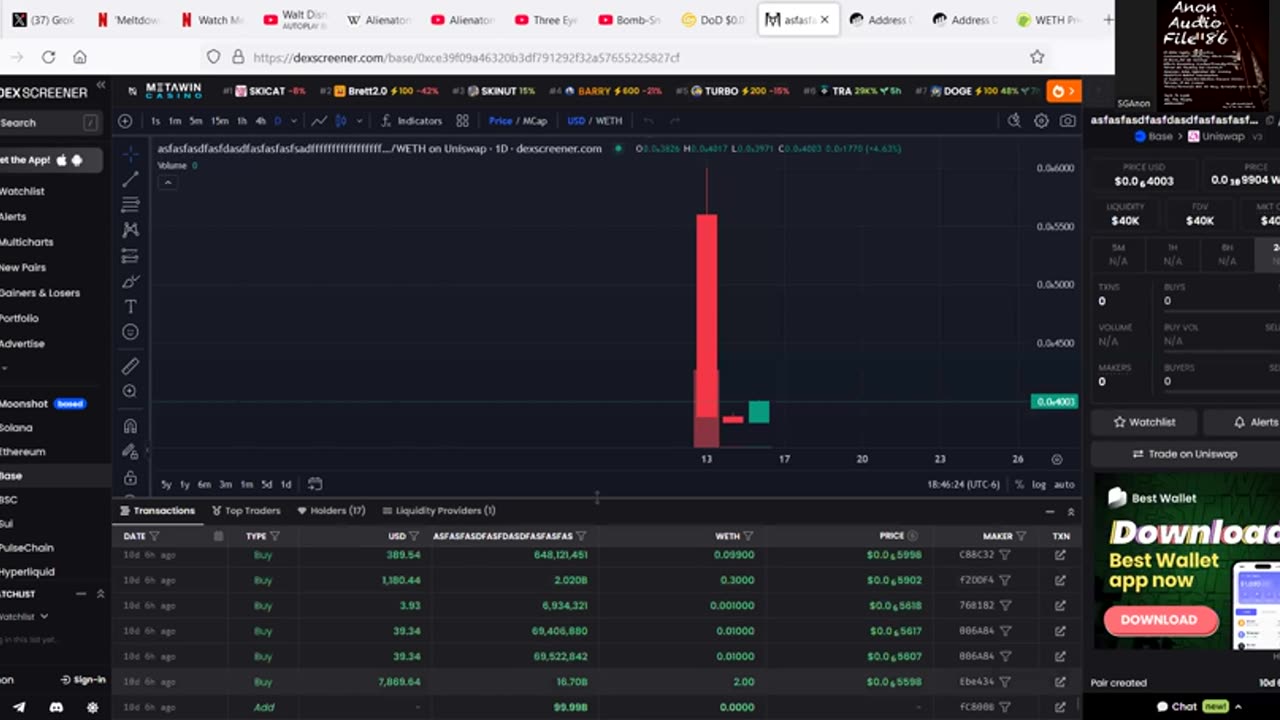The width and height of the screenshot is (1280, 720).
Task: Set chart interval to 15m
Action: (x=219, y=121)
